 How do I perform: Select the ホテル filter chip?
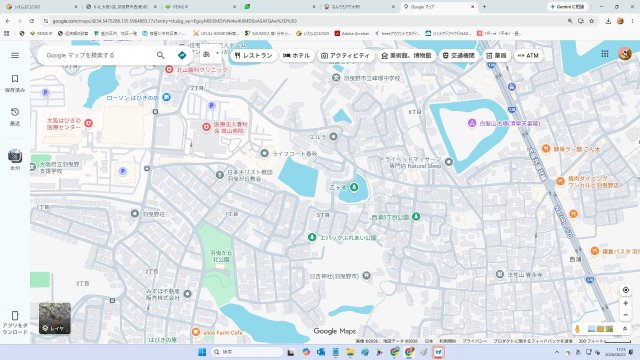click(x=296, y=56)
